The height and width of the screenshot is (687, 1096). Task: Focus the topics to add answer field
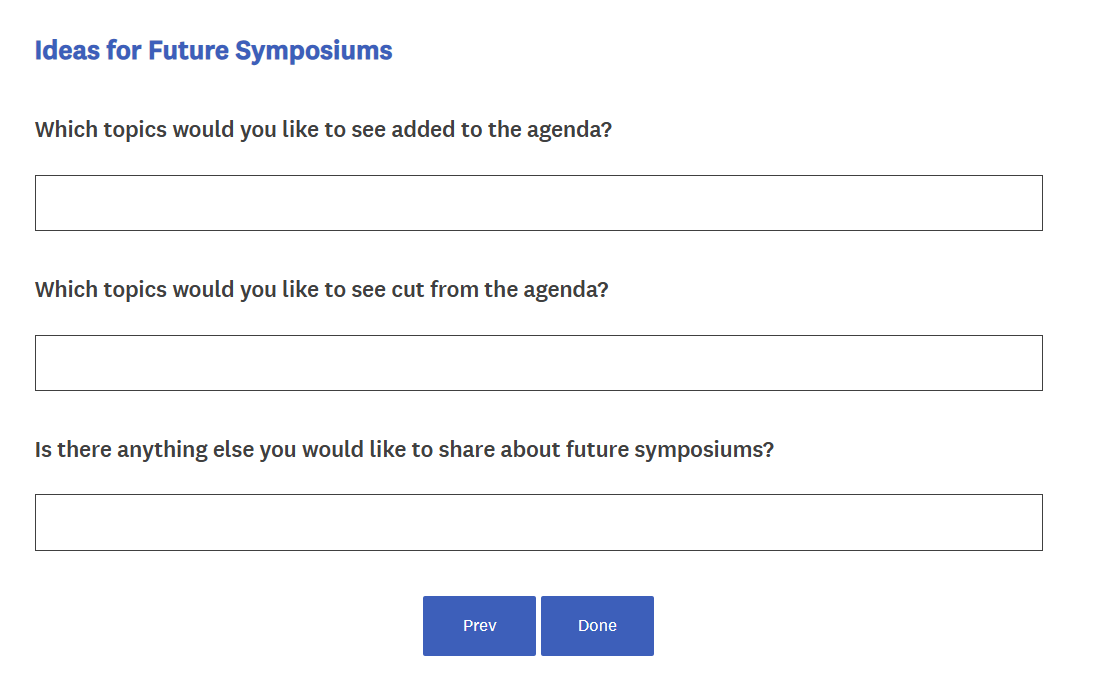pyautogui.click(x=538, y=203)
